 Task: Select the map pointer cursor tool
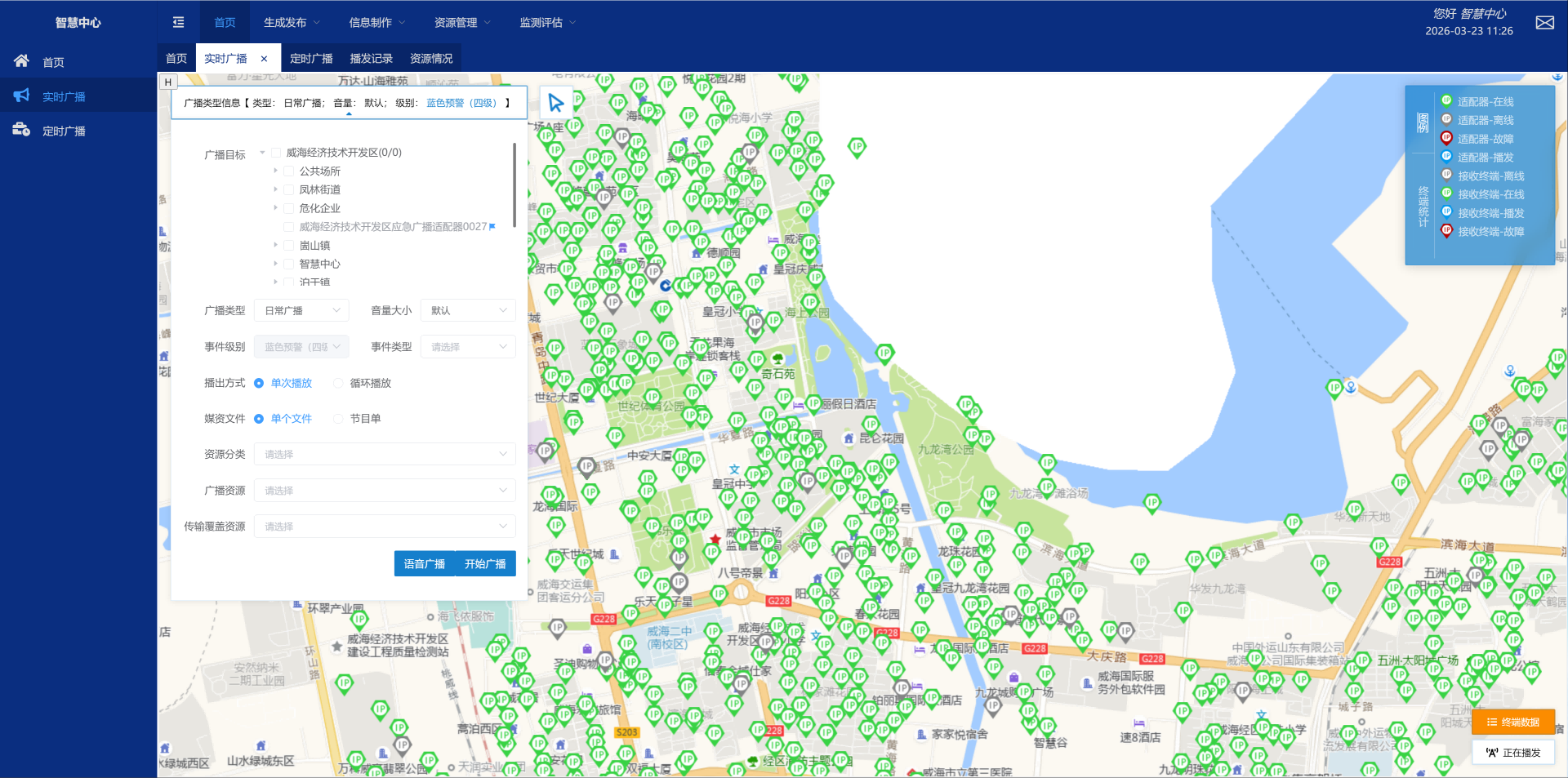556,103
